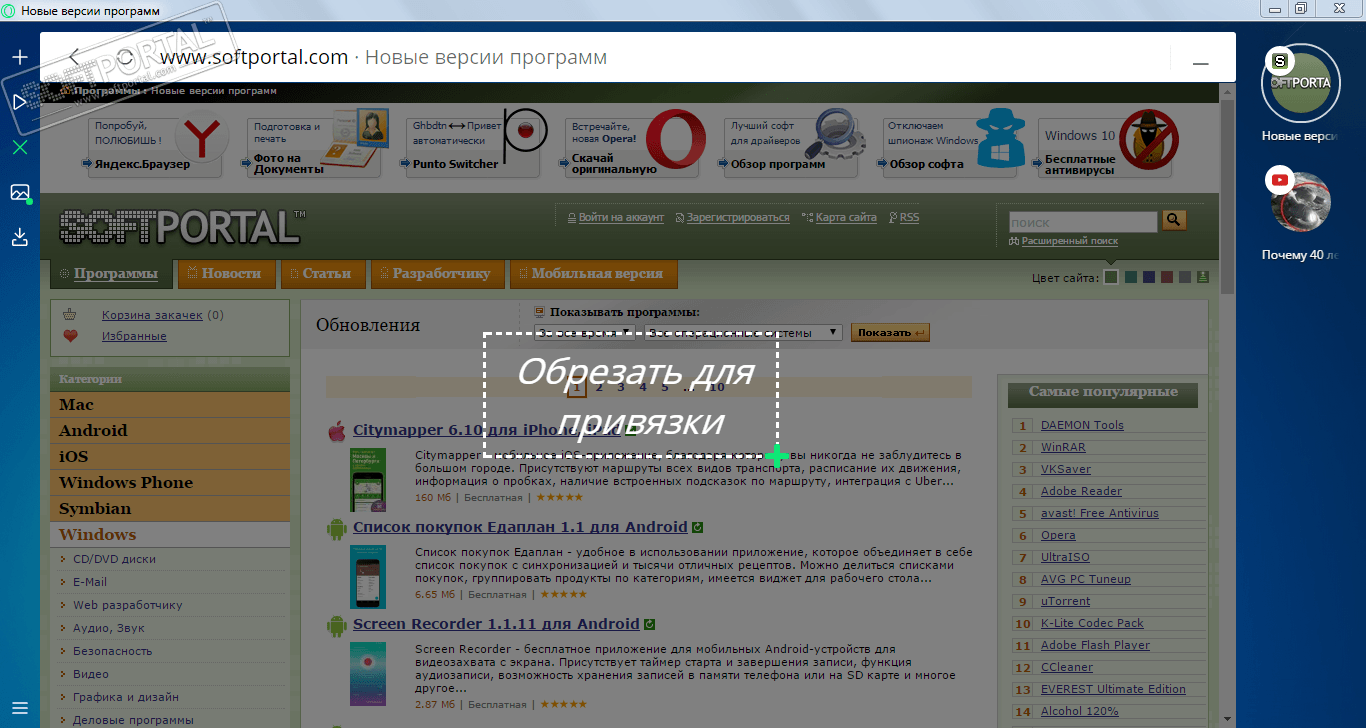Select the Программы navigation tab
Viewport: 1366px width, 728px height.
[110, 274]
